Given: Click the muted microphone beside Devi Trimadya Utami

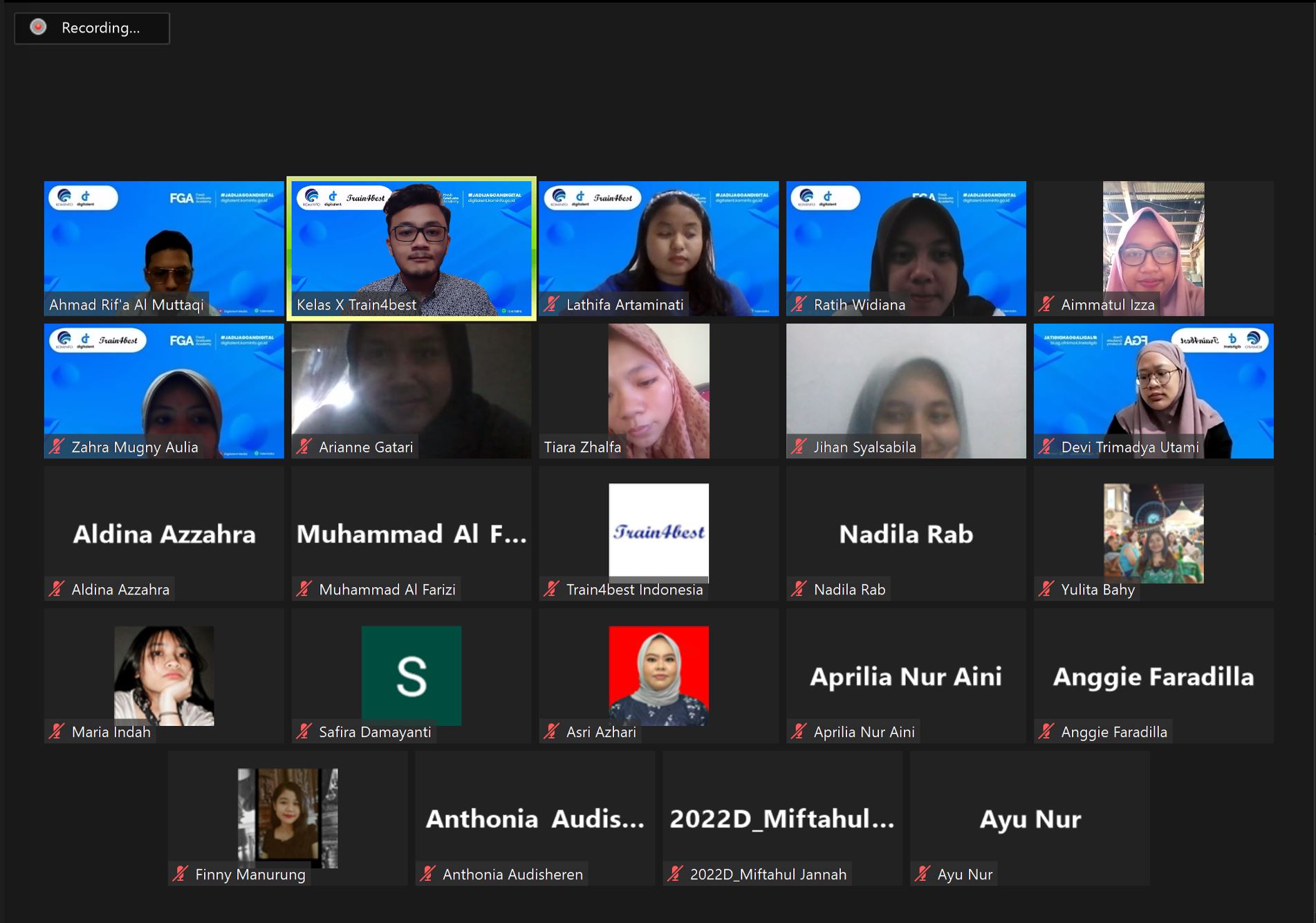Looking at the screenshot, I should [1045, 447].
